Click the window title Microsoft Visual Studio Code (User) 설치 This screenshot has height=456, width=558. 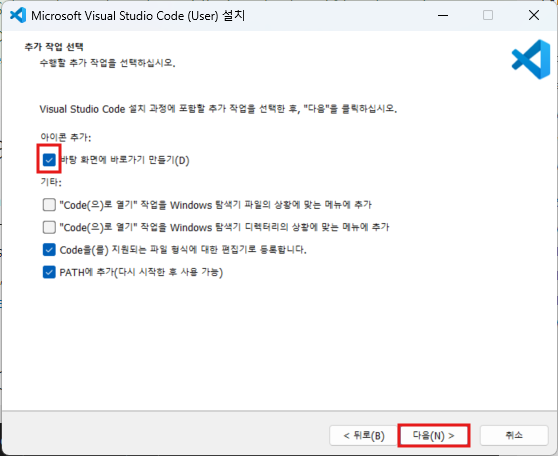(x=138, y=16)
